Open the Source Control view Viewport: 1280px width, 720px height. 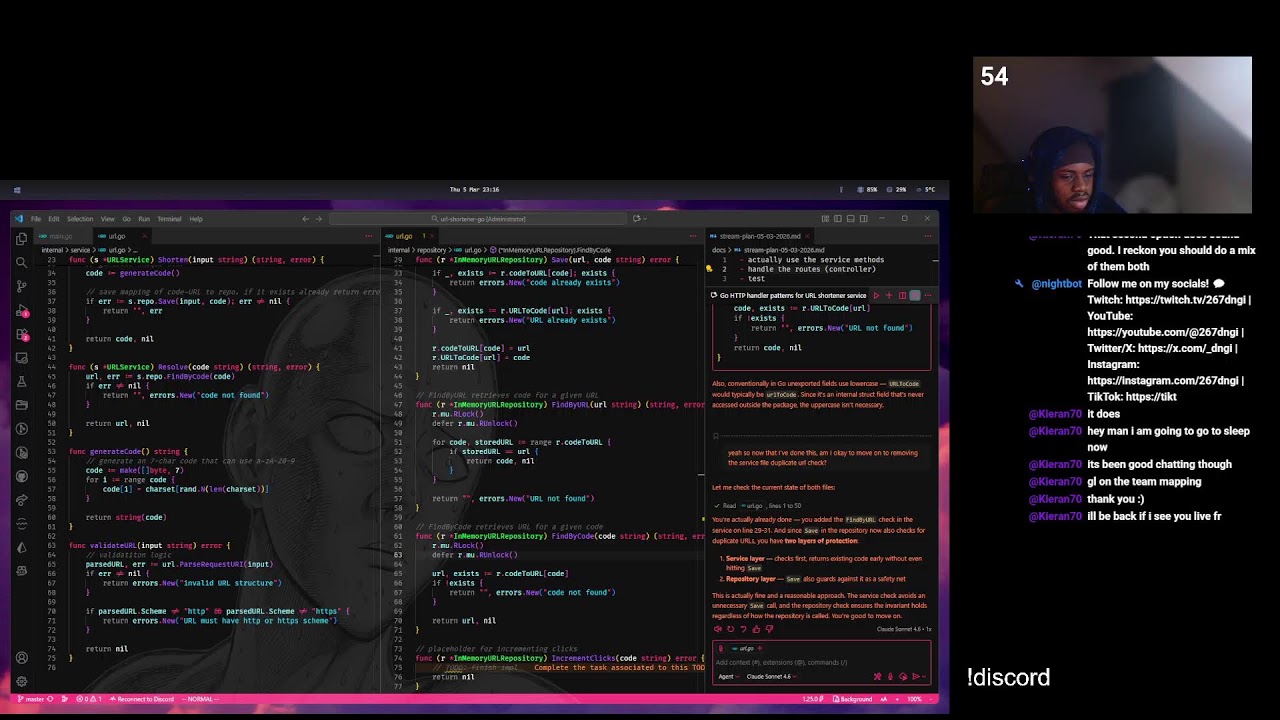click(x=21, y=286)
